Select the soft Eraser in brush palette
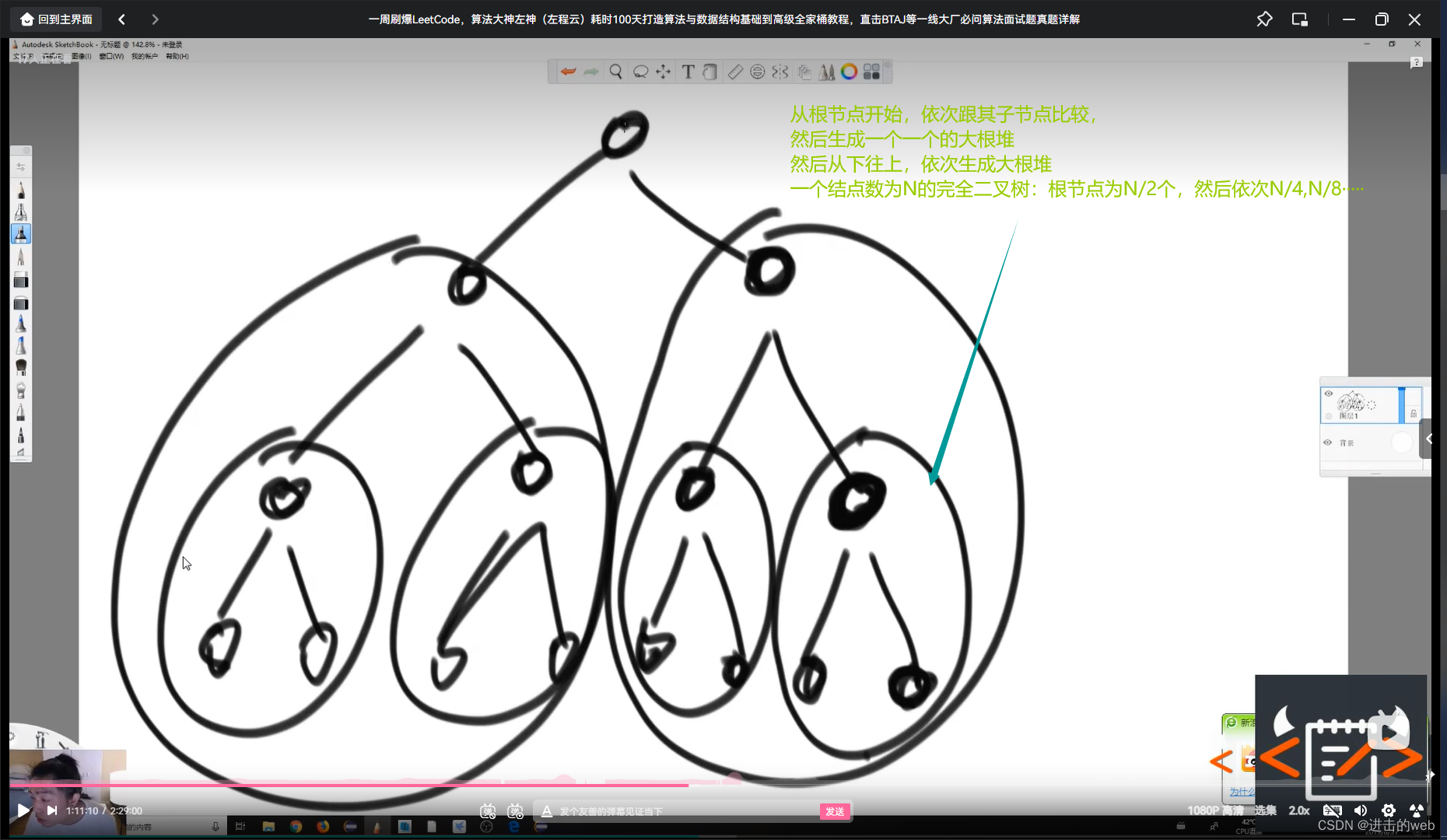1447x840 pixels. (21, 303)
